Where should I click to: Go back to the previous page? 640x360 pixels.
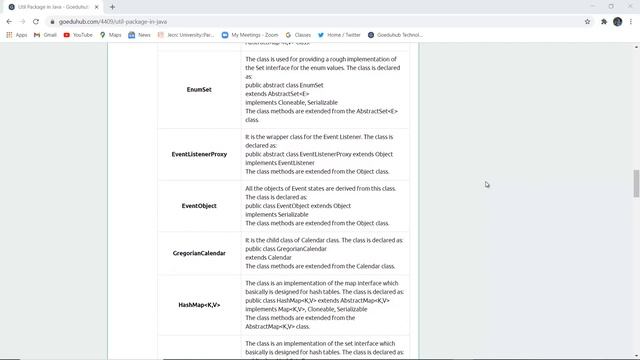(x=9, y=22)
